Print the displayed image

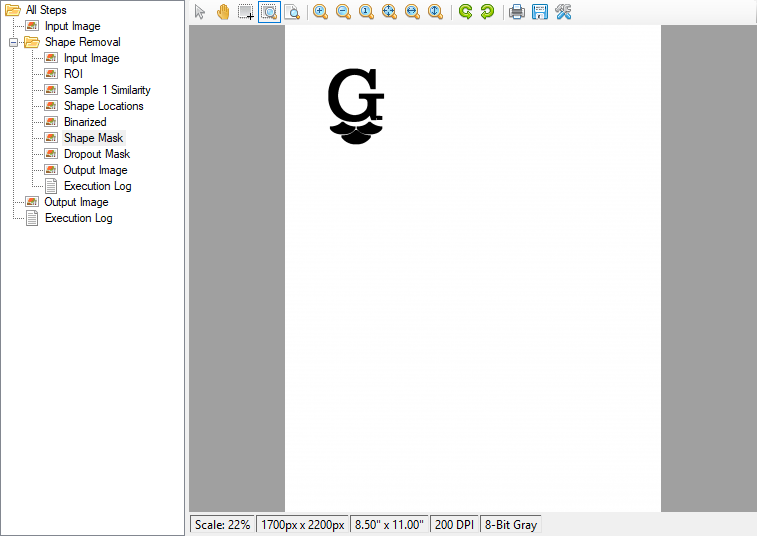pos(517,12)
